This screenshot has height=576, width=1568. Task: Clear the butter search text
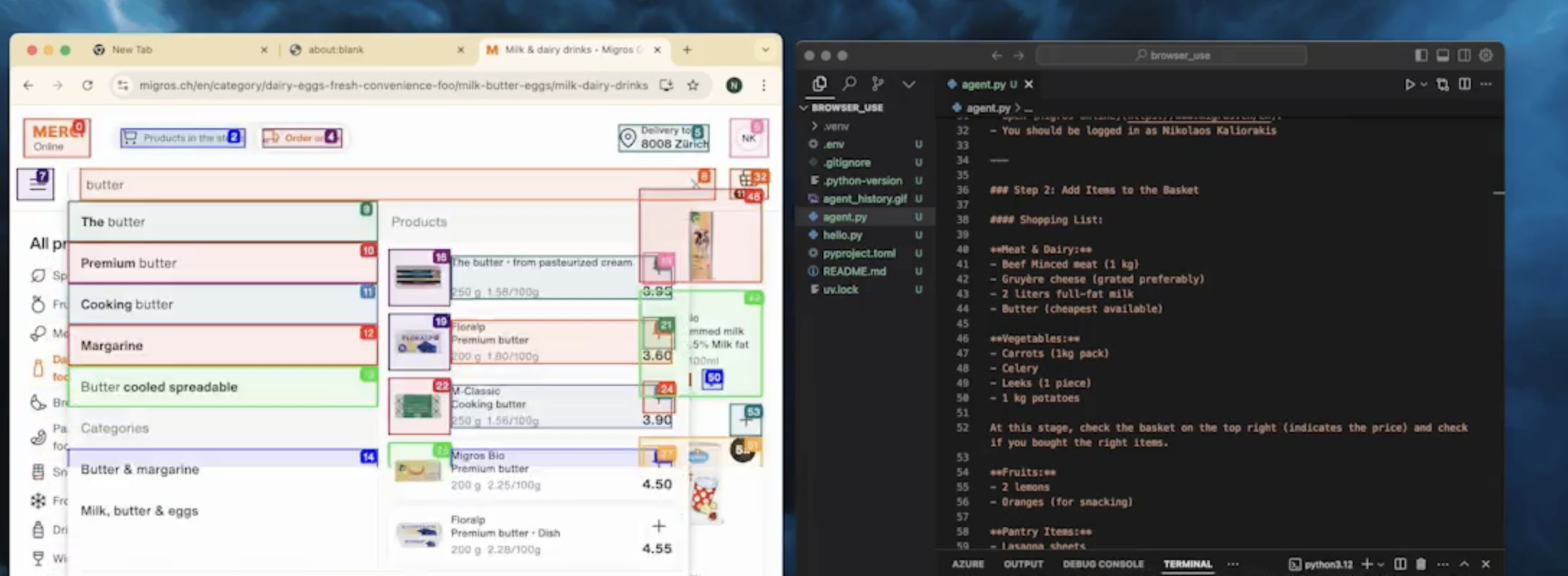(695, 184)
